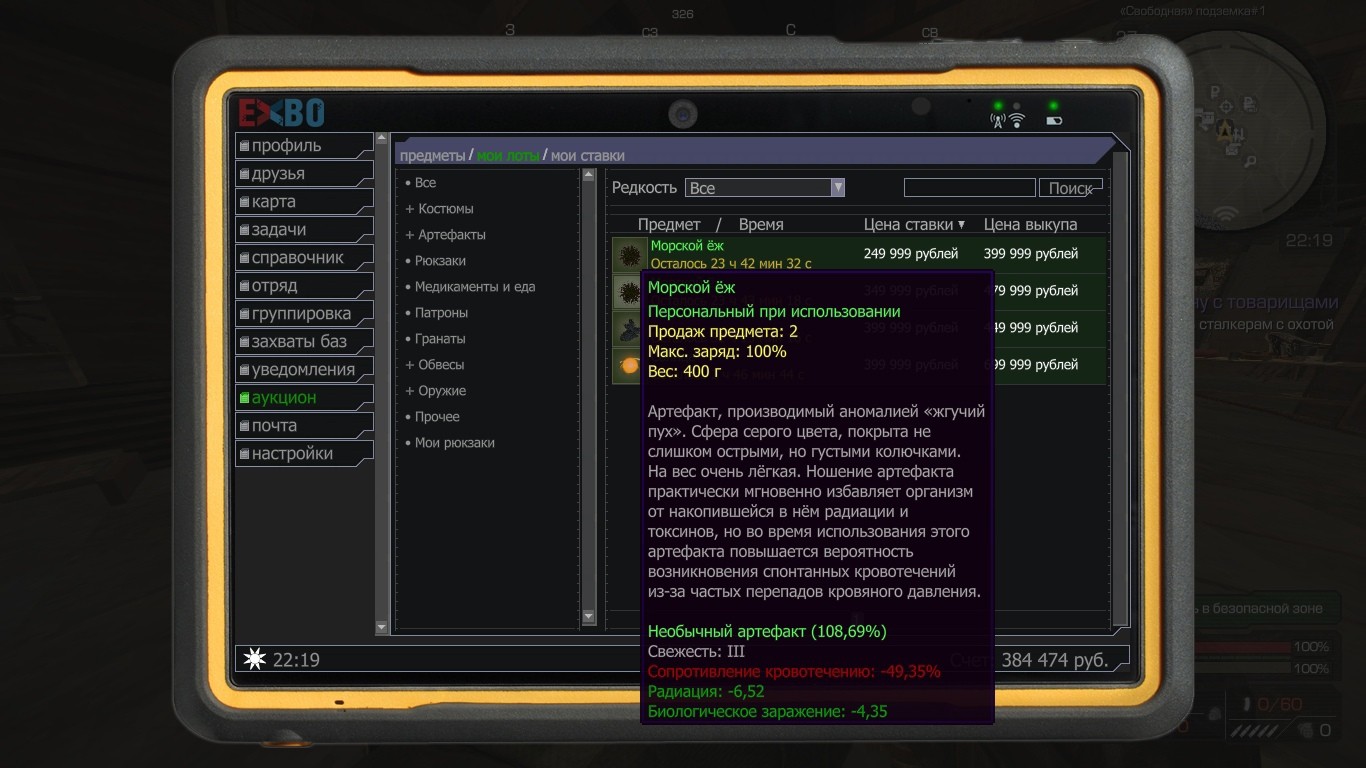Expand the Обвесы category
Viewport: 1366px width, 768px height.
point(434,365)
